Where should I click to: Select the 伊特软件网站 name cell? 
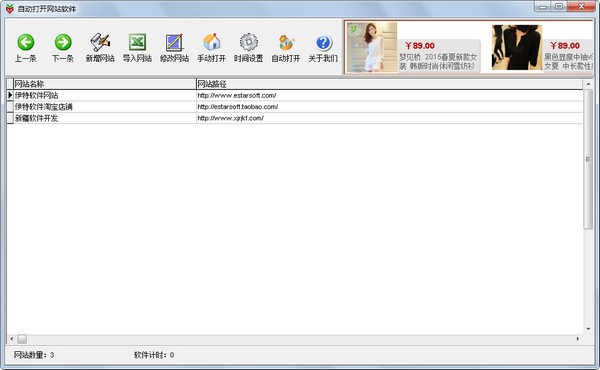coord(104,95)
